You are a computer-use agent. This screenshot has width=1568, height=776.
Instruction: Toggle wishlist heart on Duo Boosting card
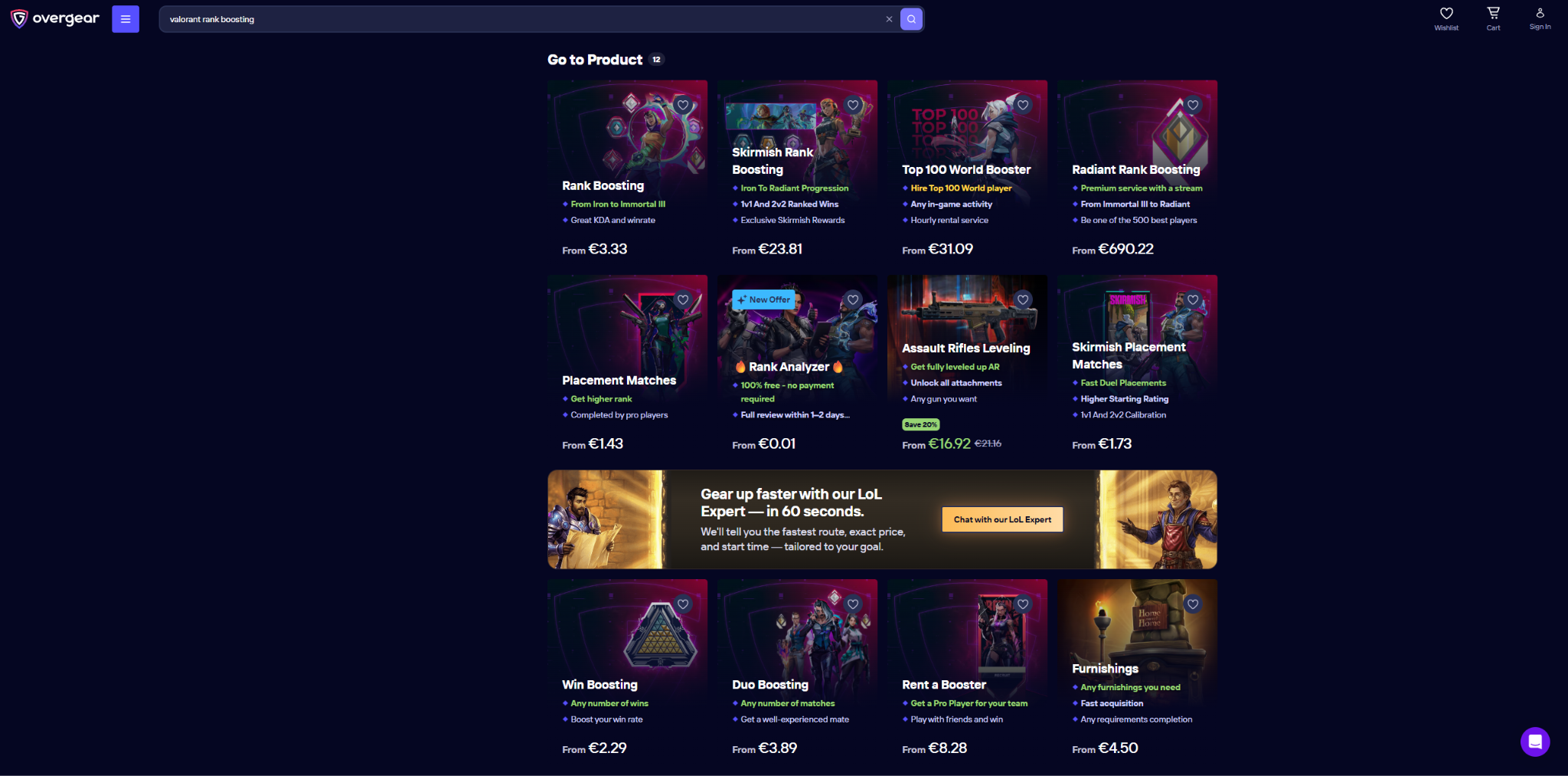pos(853,604)
